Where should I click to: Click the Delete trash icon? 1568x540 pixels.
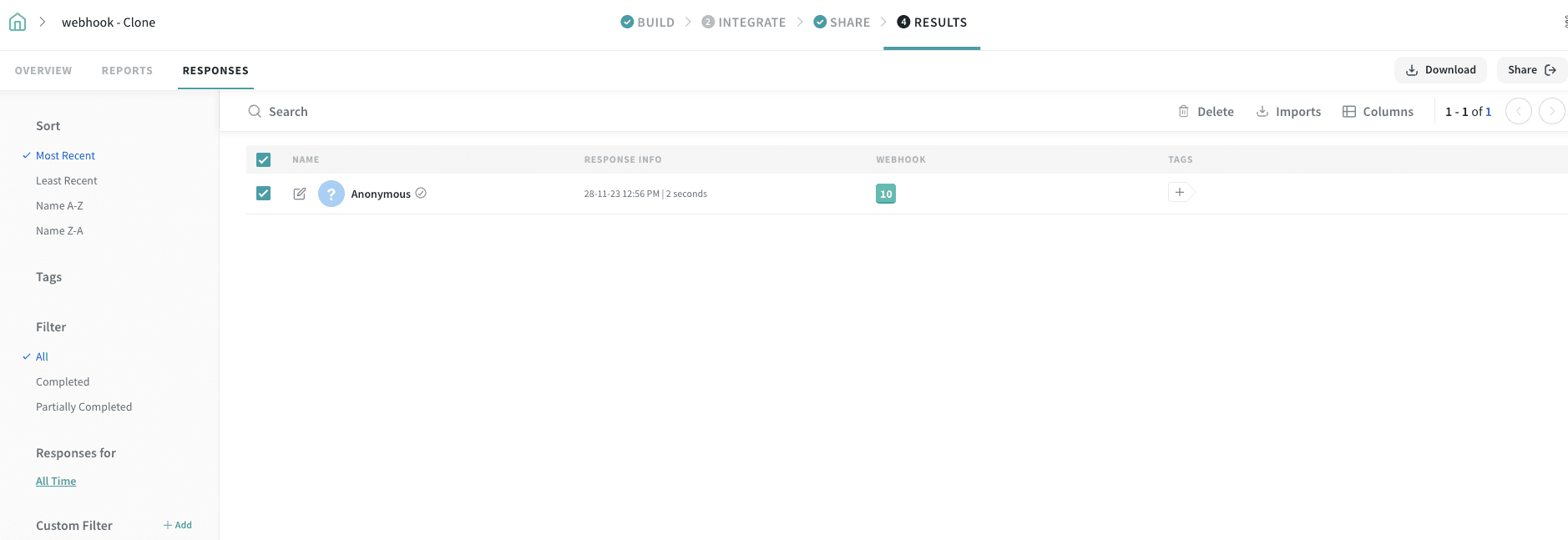tap(1184, 112)
